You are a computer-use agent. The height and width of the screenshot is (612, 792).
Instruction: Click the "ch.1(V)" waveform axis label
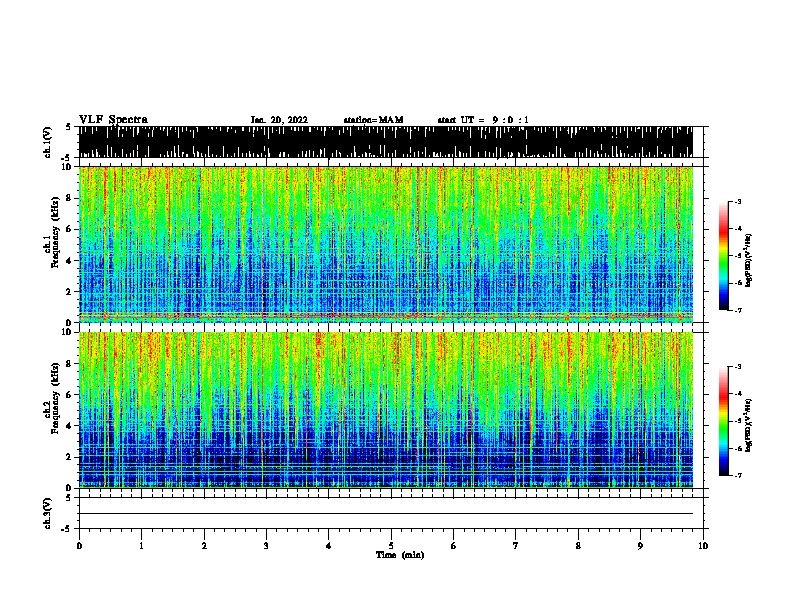(47, 142)
